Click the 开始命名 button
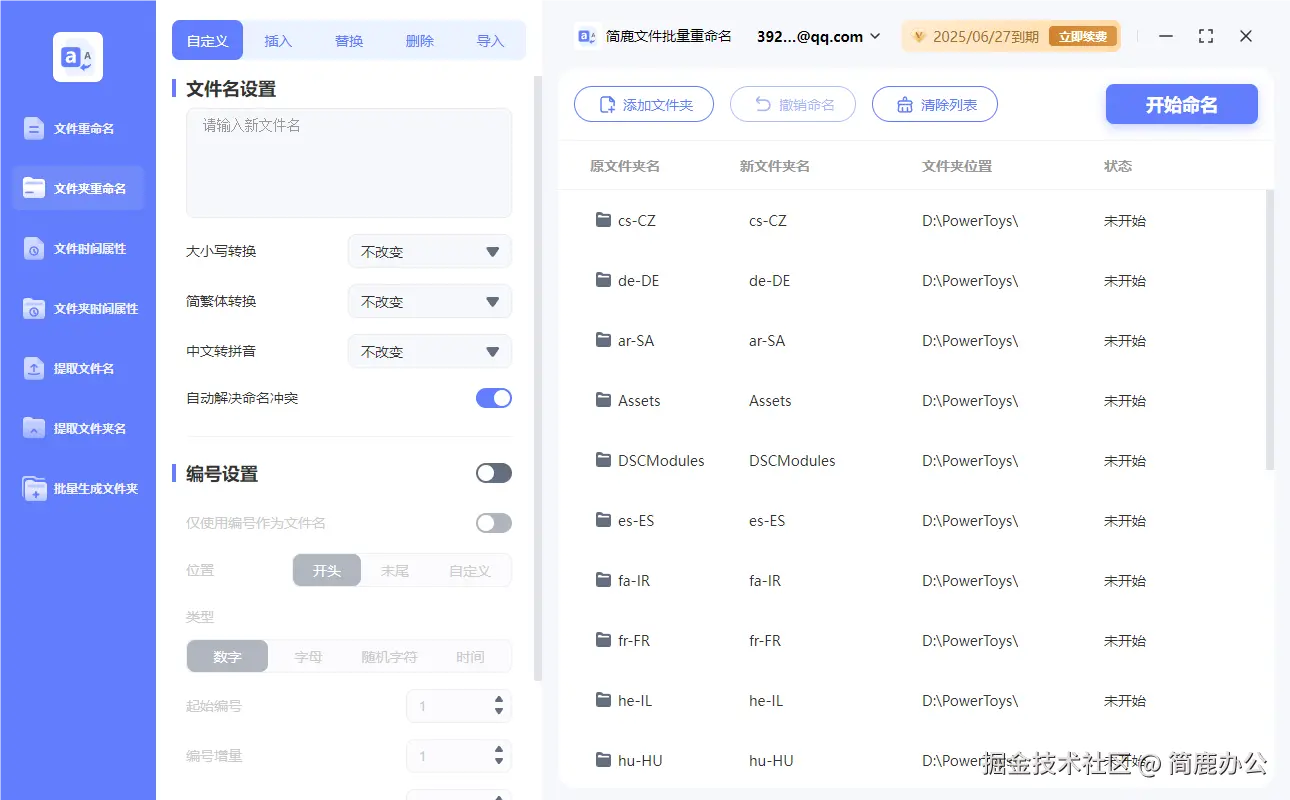 1181,103
